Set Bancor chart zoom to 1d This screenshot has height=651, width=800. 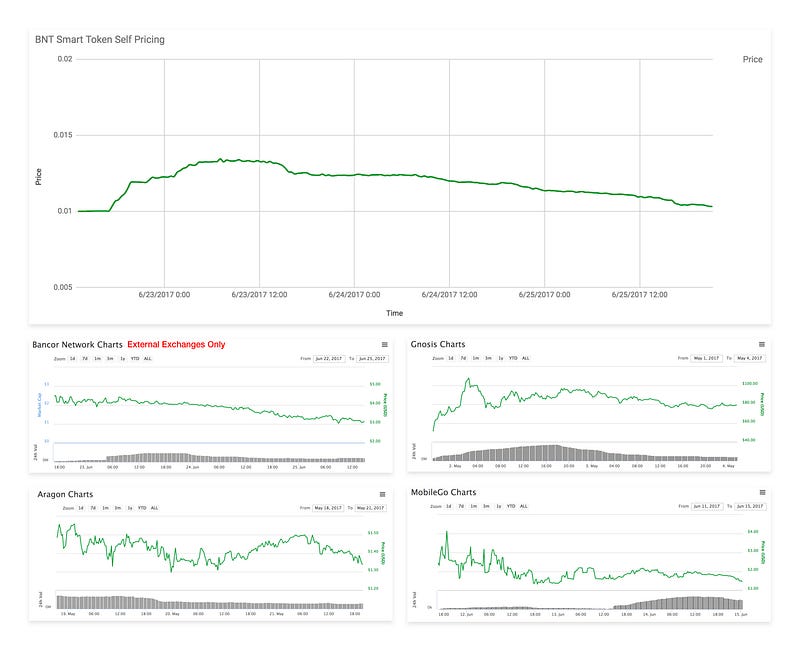coord(72,359)
